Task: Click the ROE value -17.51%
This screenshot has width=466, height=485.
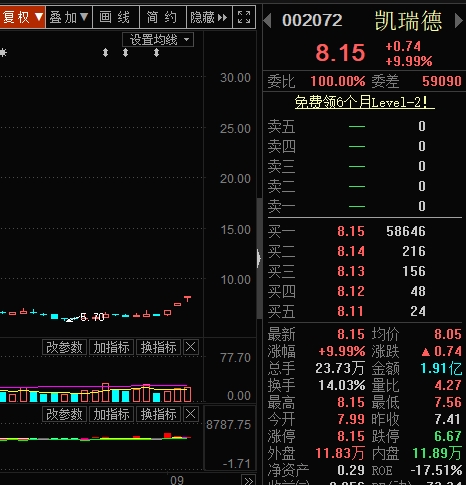Action: 436,470
